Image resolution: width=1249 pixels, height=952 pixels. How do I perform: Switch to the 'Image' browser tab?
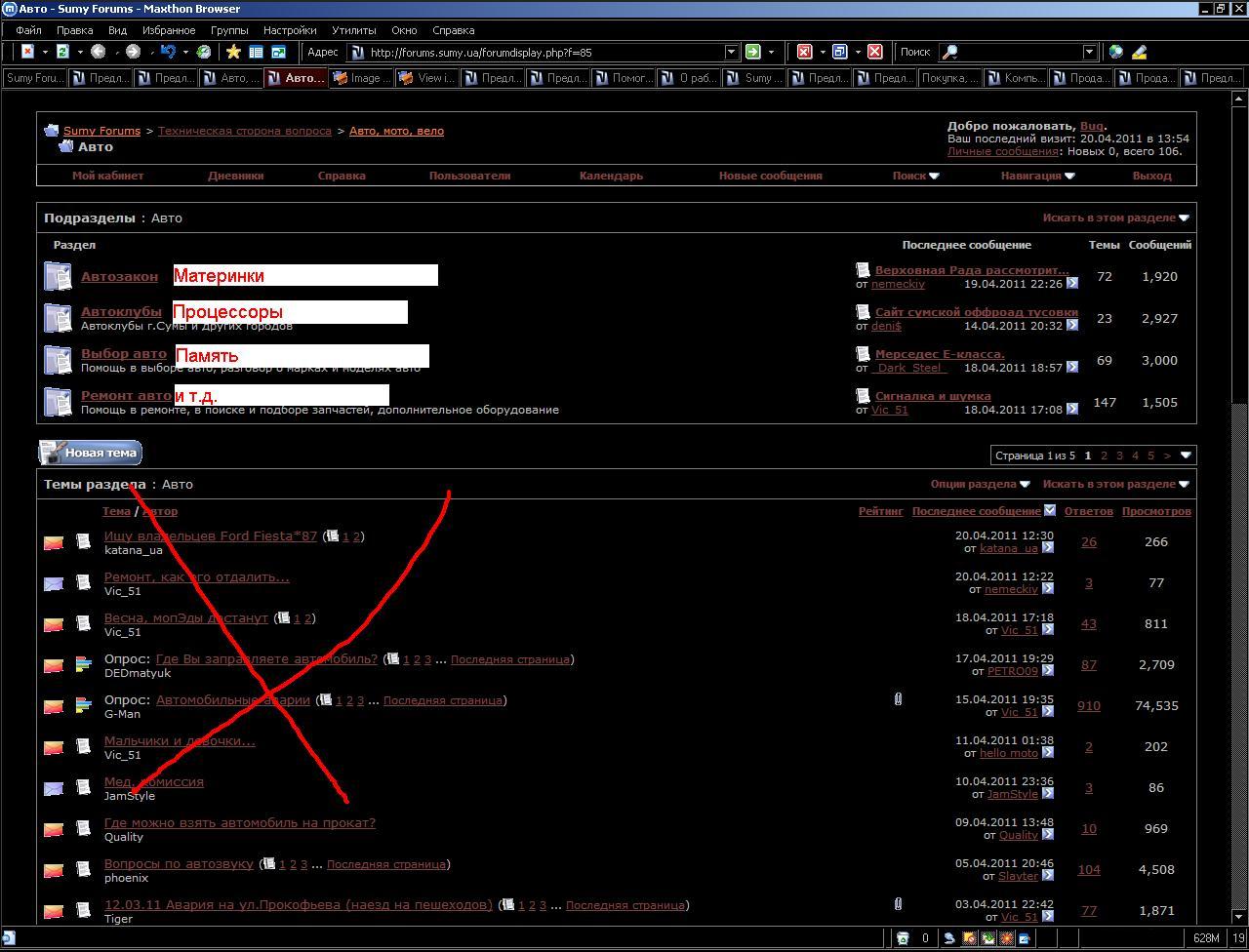[361, 78]
